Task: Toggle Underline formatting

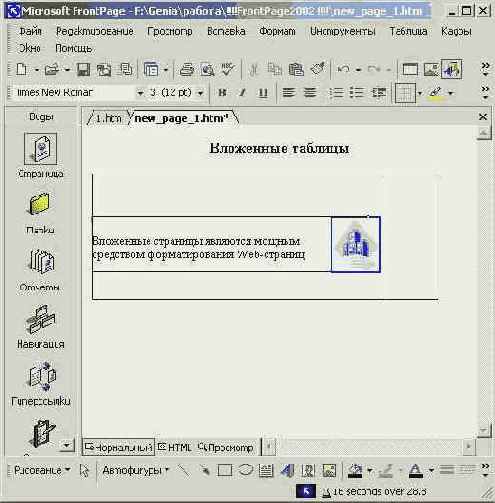Action: tap(263, 93)
